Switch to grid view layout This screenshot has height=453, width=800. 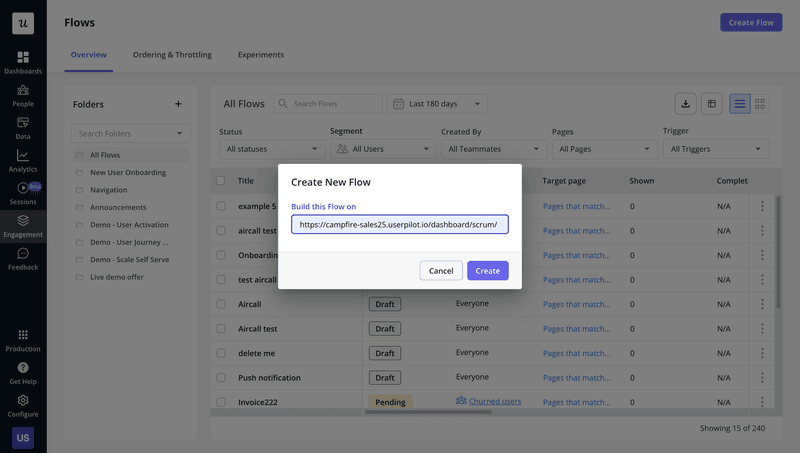pos(760,103)
